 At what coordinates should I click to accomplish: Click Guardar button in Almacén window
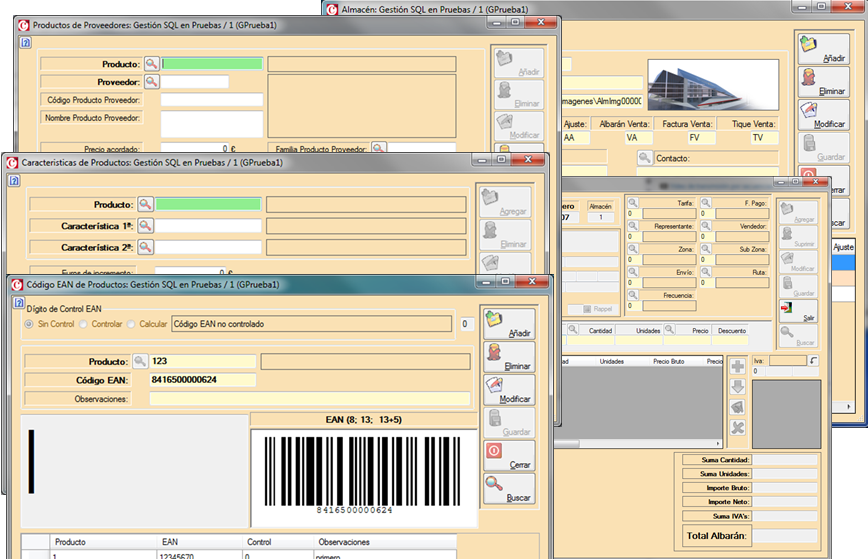click(x=824, y=148)
